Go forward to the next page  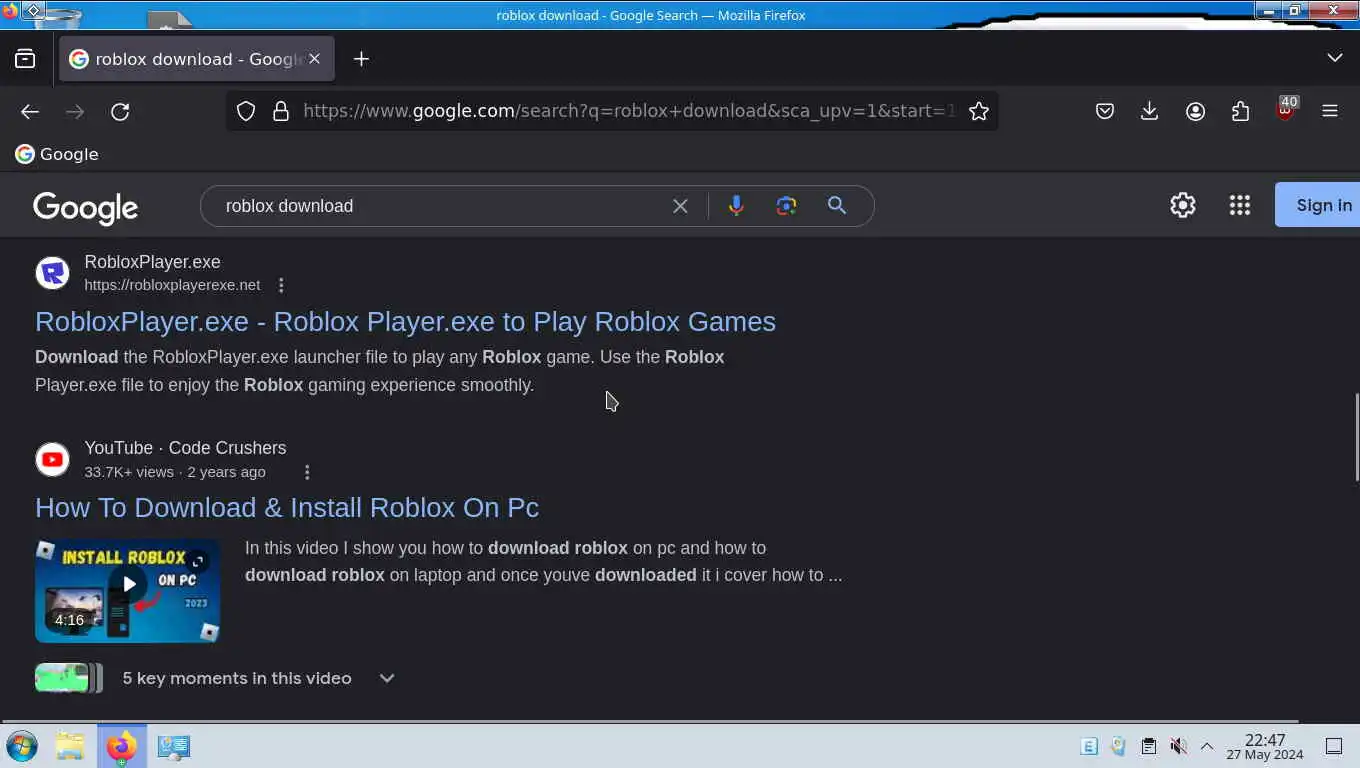(x=75, y=111)
